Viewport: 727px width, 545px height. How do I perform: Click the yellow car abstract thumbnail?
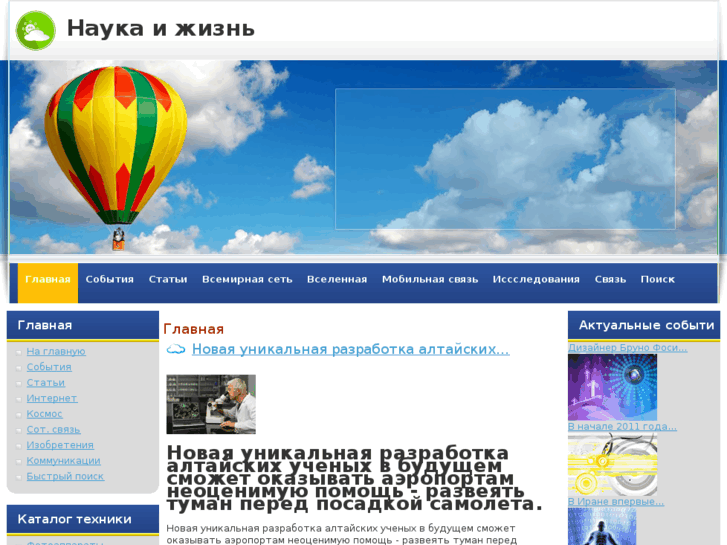pyautogui.click(x=612, y=464)
